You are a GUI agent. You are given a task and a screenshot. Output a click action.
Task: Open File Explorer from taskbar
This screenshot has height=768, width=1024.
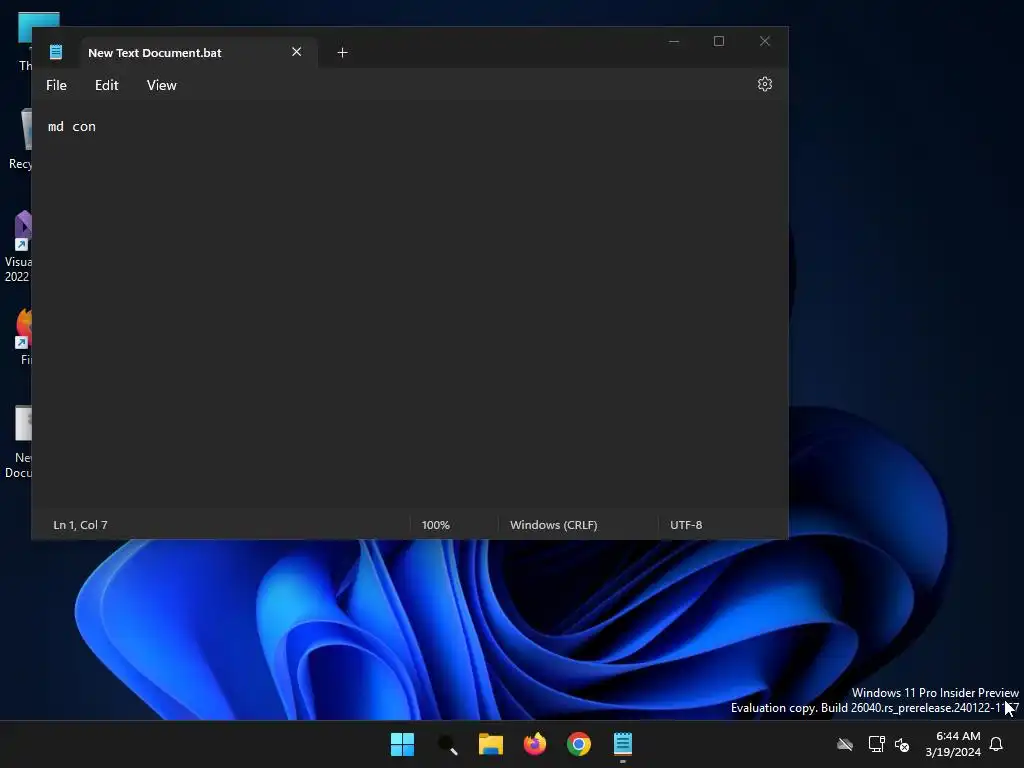coord(490,744)
